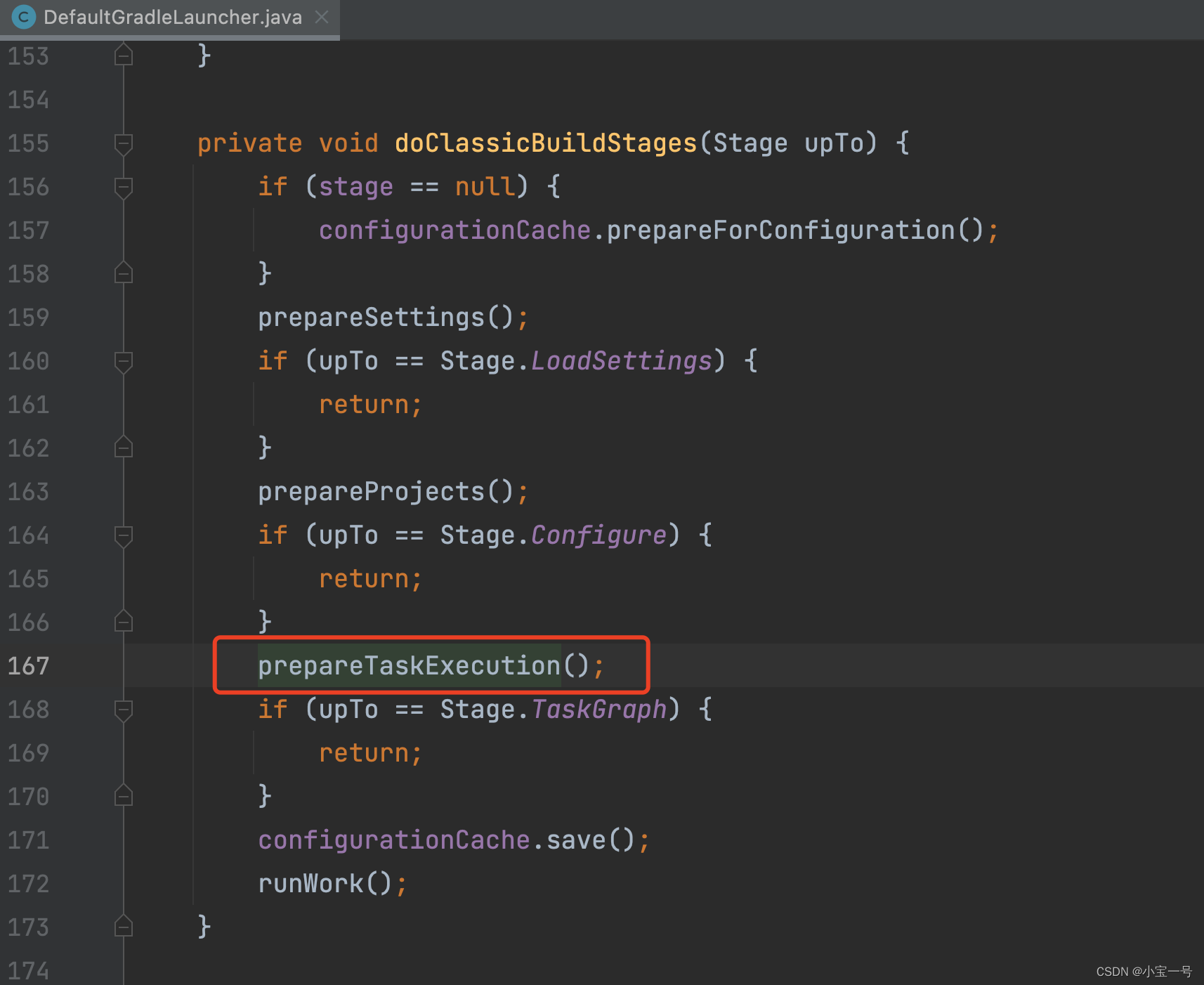Click the upTo variable on line 168
1204x985 pixels.
click(x=348, y=709)
